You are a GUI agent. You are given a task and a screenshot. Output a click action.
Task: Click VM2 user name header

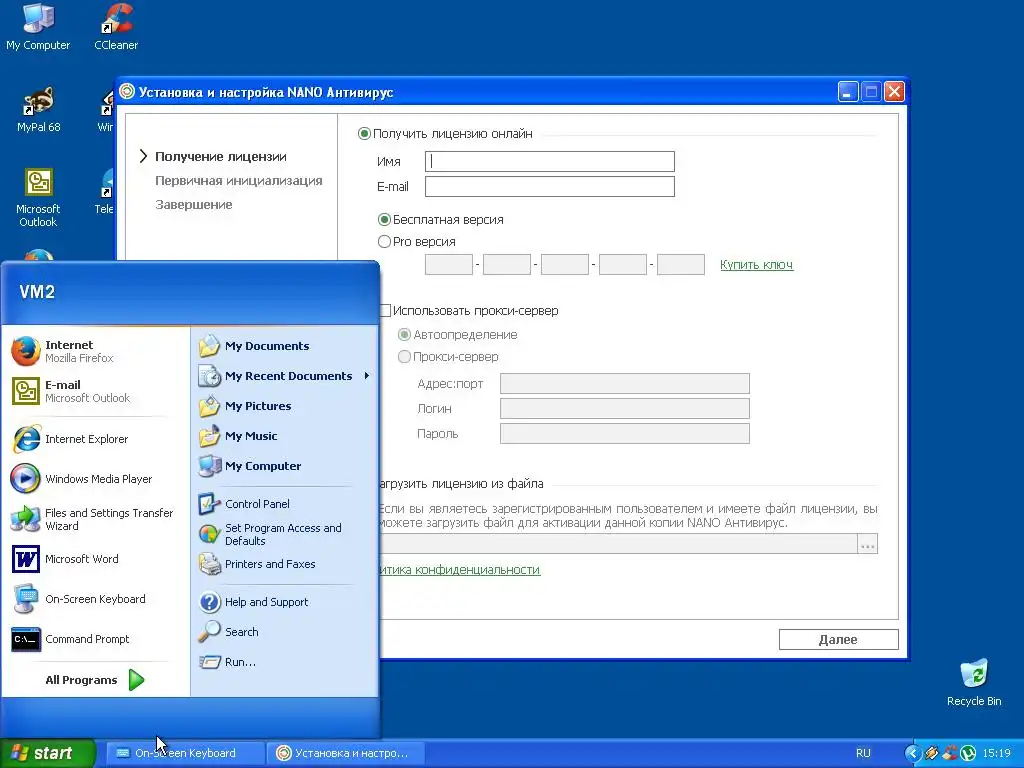[x=37, y=292]
